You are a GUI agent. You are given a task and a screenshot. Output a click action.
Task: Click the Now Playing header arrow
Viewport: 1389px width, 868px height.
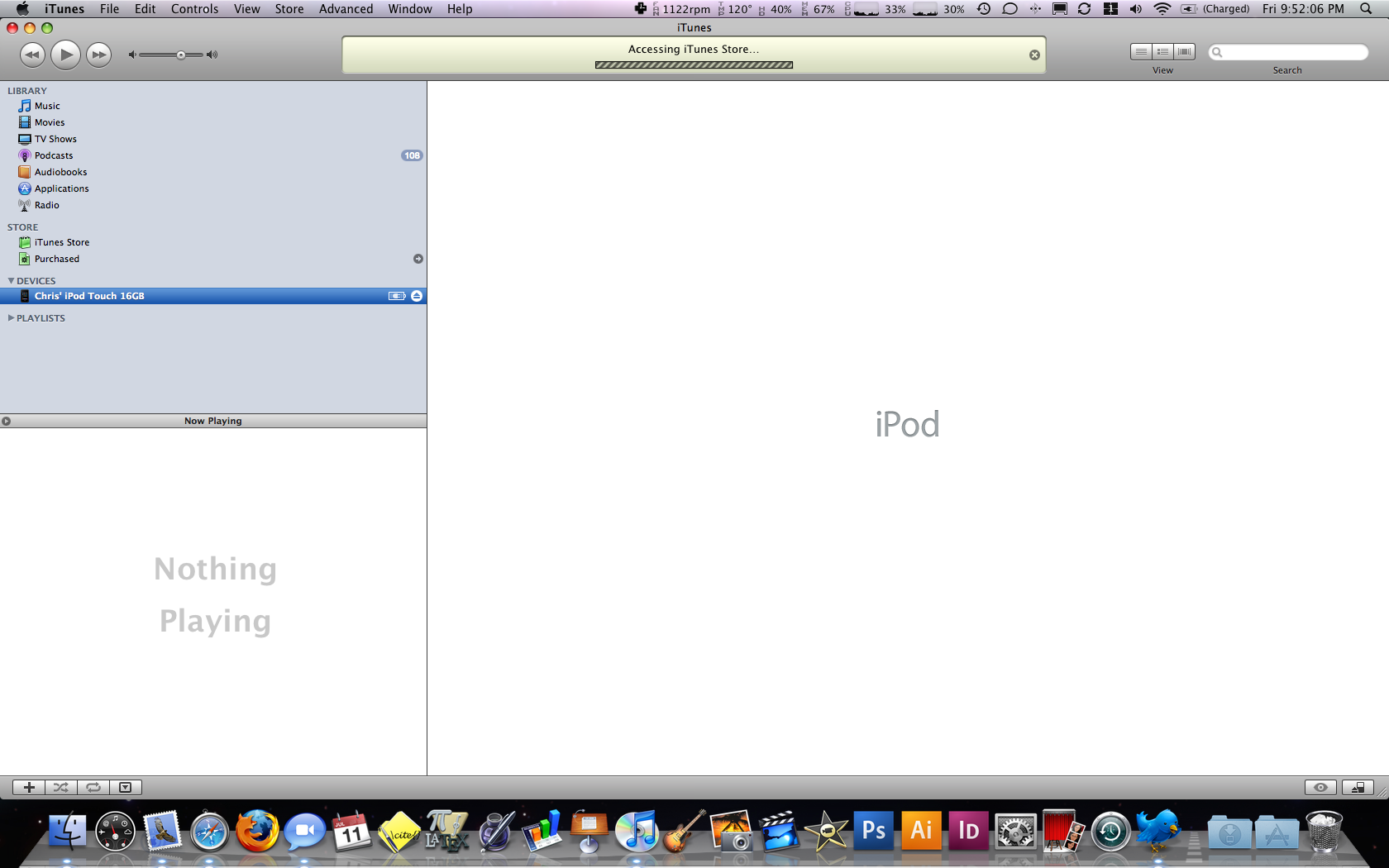7,421
